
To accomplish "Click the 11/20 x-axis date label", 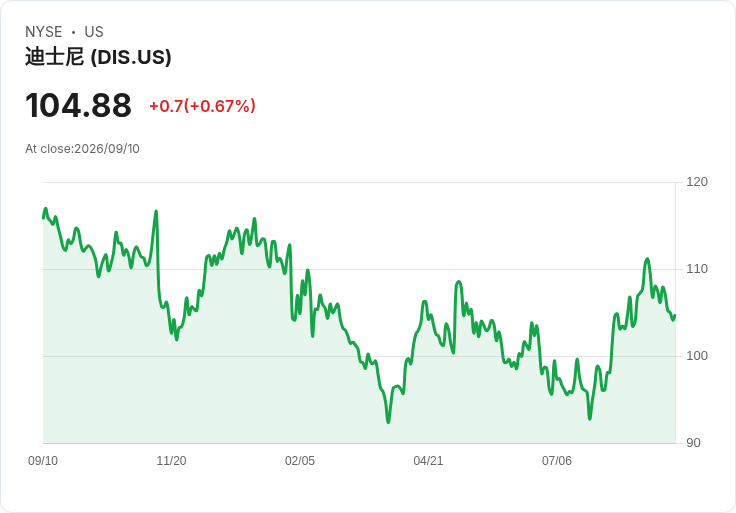I will coord(171,461).
